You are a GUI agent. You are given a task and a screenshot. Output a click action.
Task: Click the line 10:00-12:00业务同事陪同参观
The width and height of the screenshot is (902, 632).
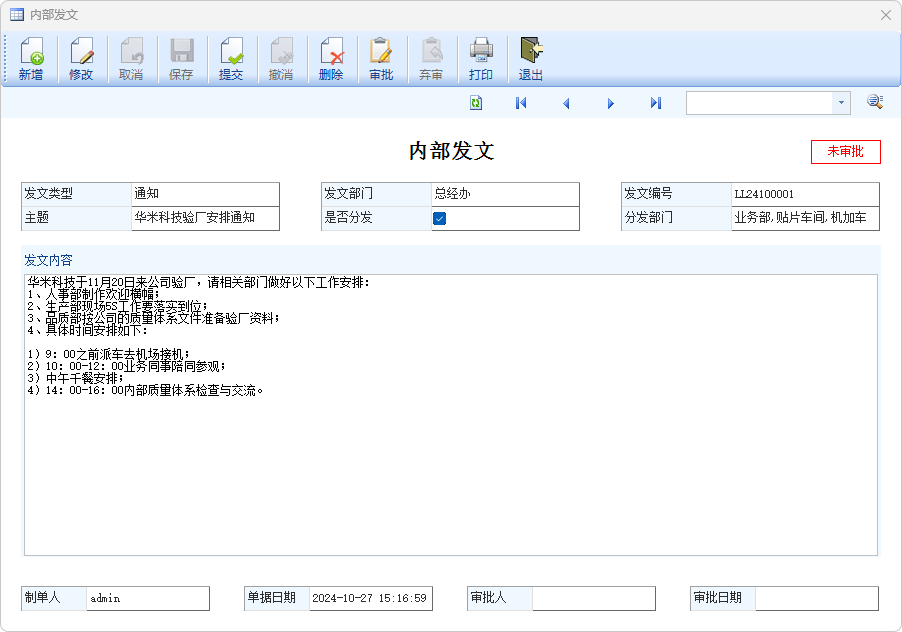pyautogui.click(x=127, y=366)
